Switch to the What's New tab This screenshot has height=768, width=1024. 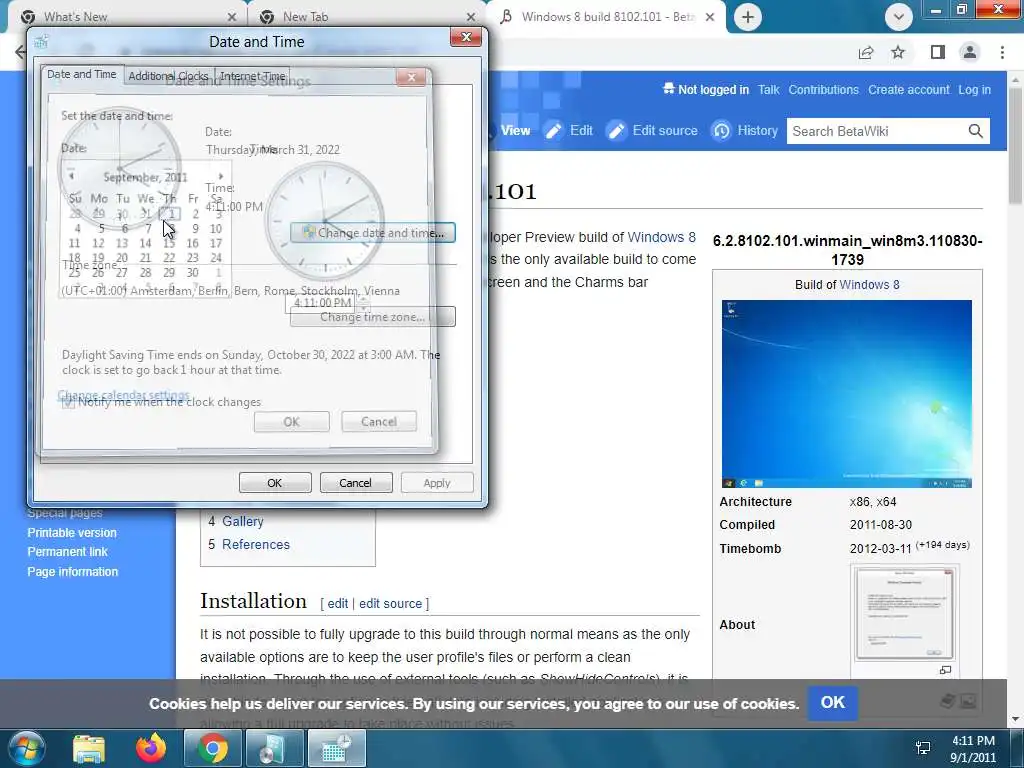(123, 17)
